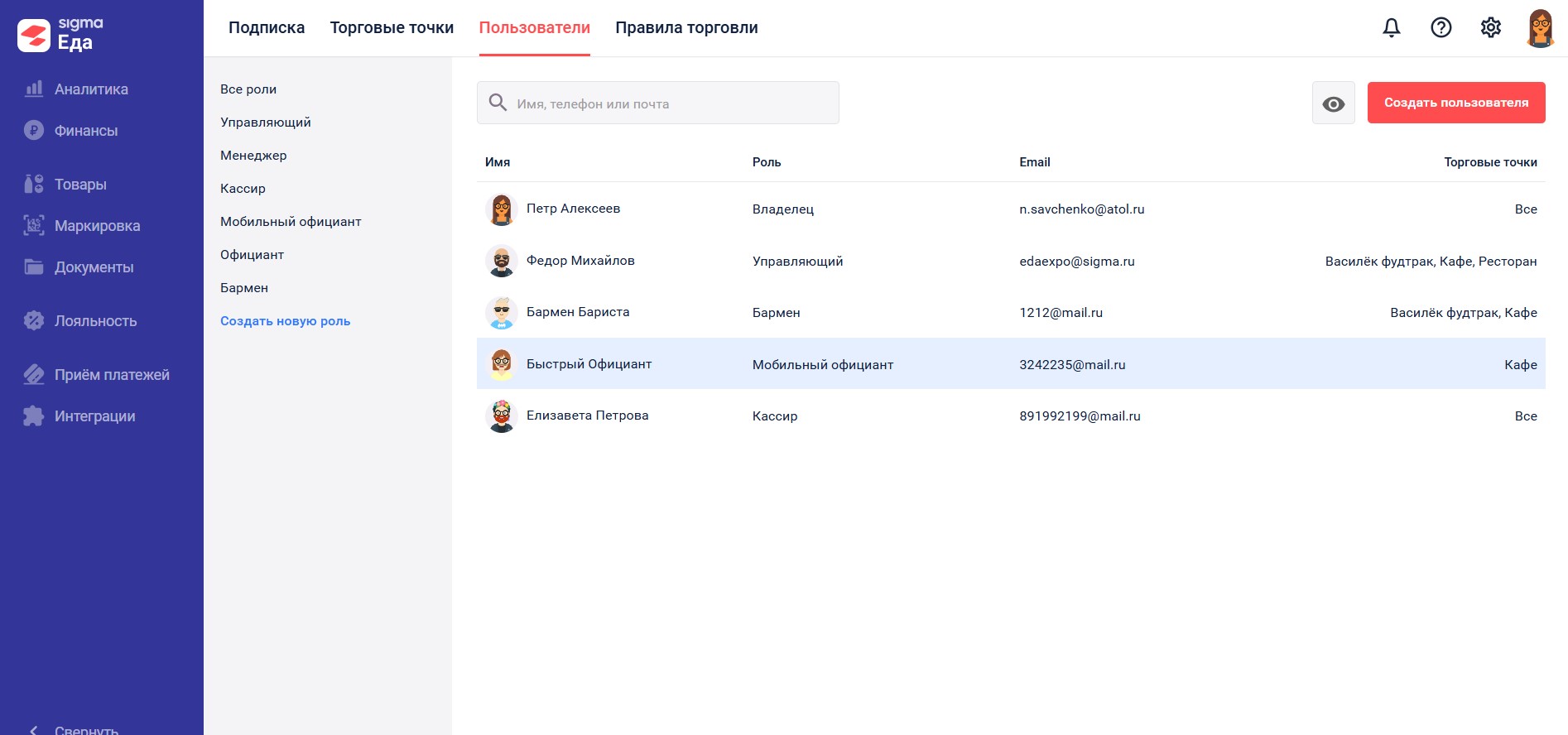Click the Создать новую роль link
The height and width of the screenshot is (735, 1568).
click(x=285, y=321)
